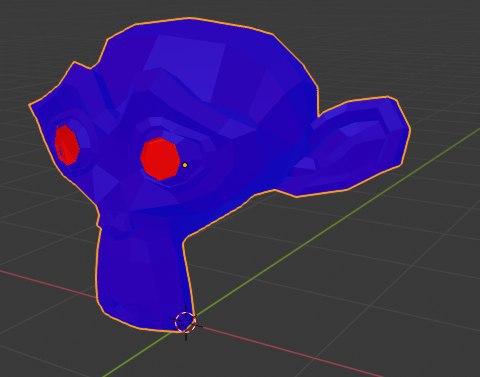Screen dimensions: 480x377
Task: Click the monkey's smaller red eye near the edge
Action: 67,145
